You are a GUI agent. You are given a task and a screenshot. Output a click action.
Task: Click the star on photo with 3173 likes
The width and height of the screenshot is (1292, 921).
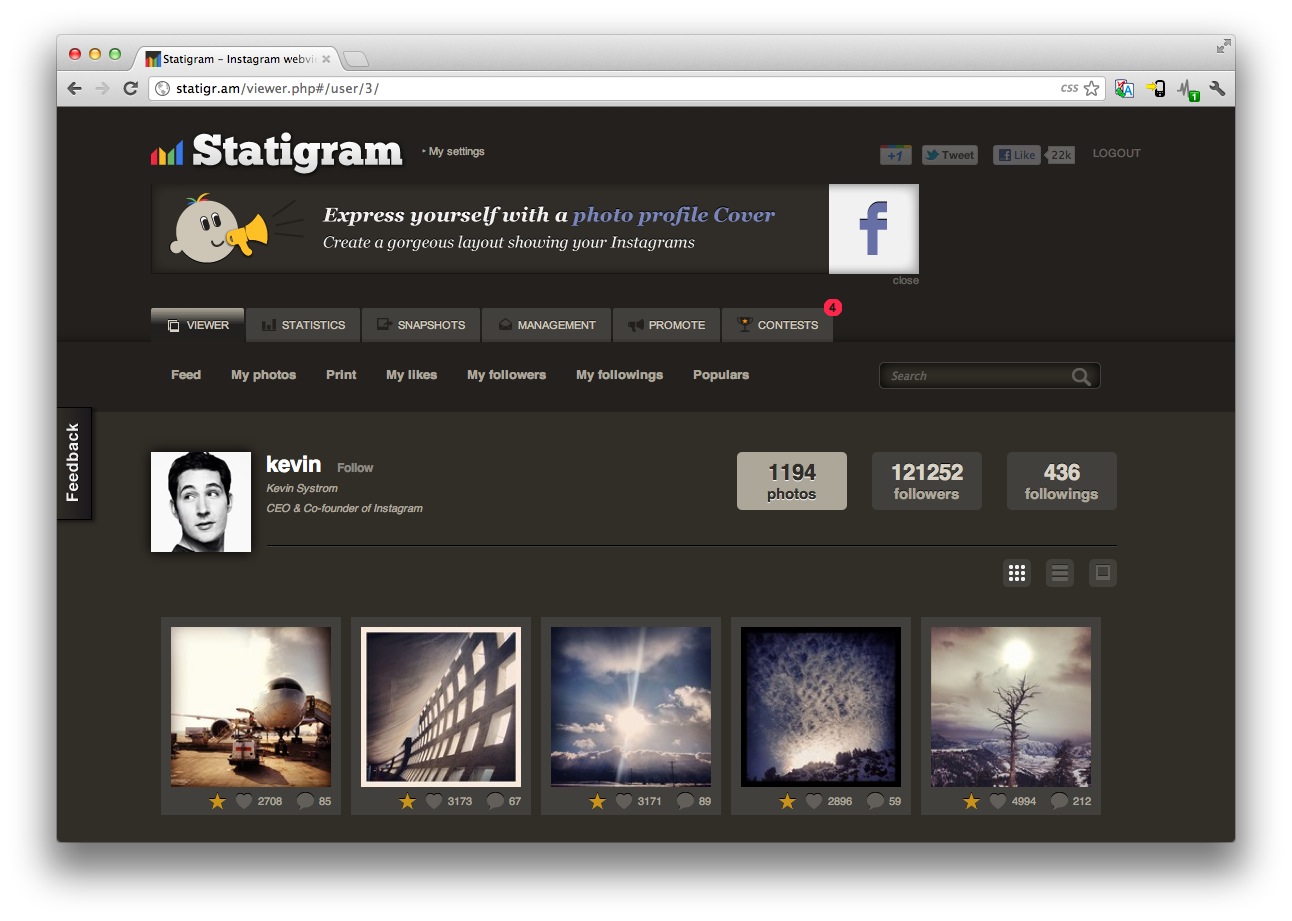[407, 801]
